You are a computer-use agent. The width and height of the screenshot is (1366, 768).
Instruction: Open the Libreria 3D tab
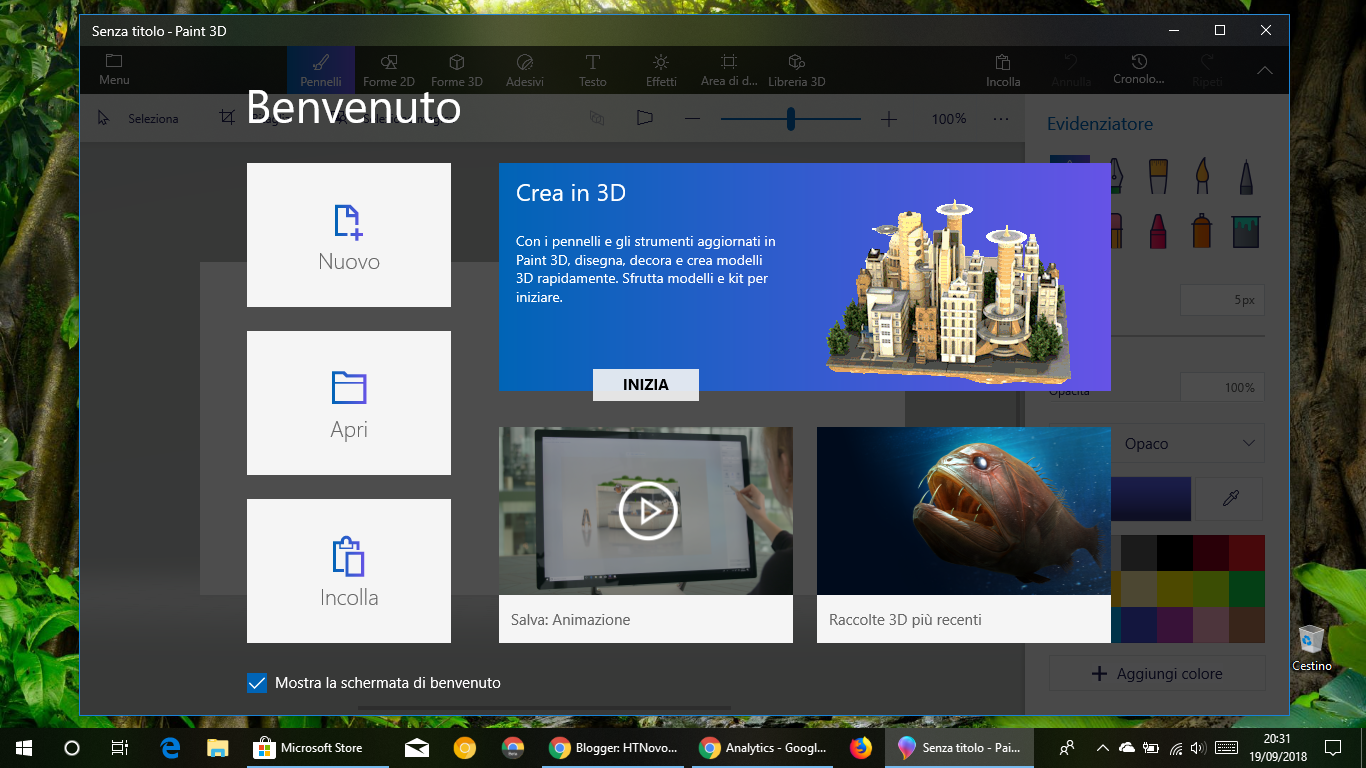click(x=796, y=70)
